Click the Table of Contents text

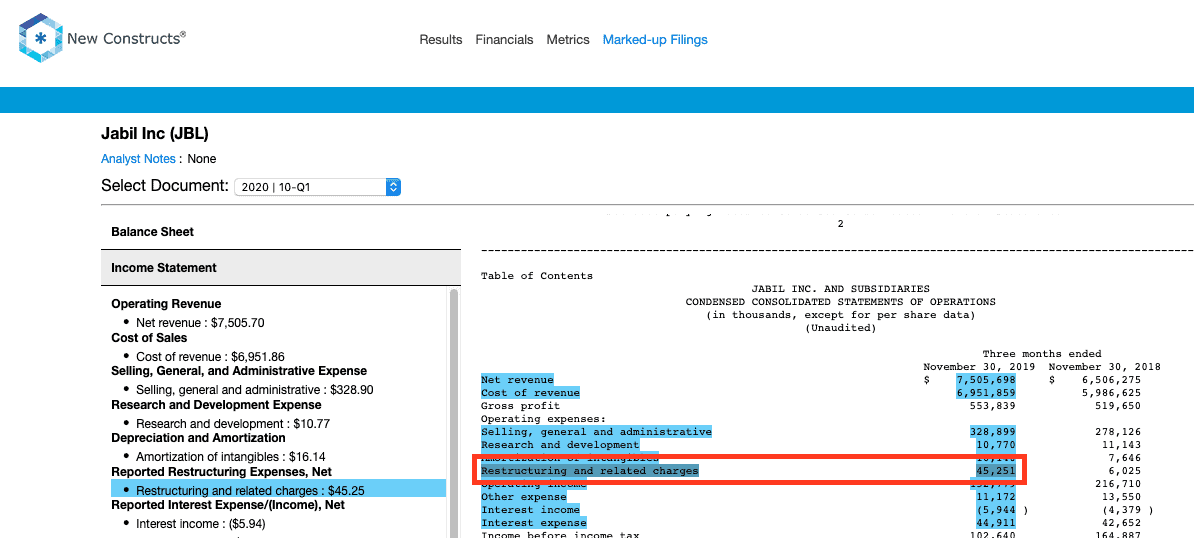537,275
